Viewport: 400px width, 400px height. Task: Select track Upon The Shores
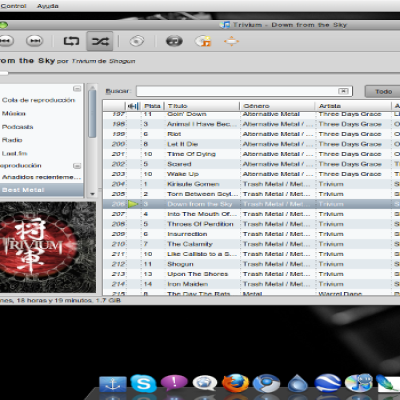tap(251, 274)
